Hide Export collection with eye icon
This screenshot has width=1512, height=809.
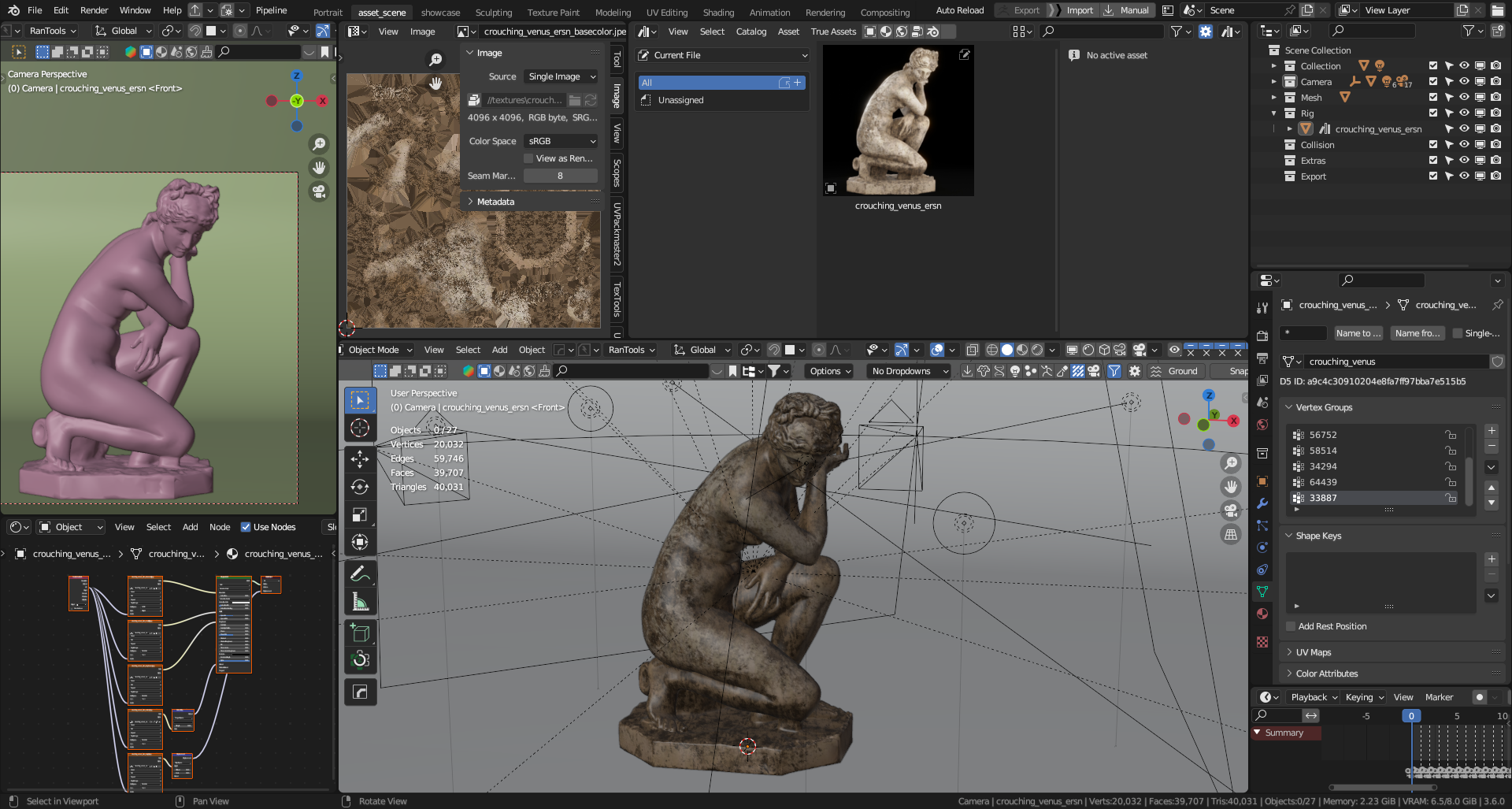1464,176
